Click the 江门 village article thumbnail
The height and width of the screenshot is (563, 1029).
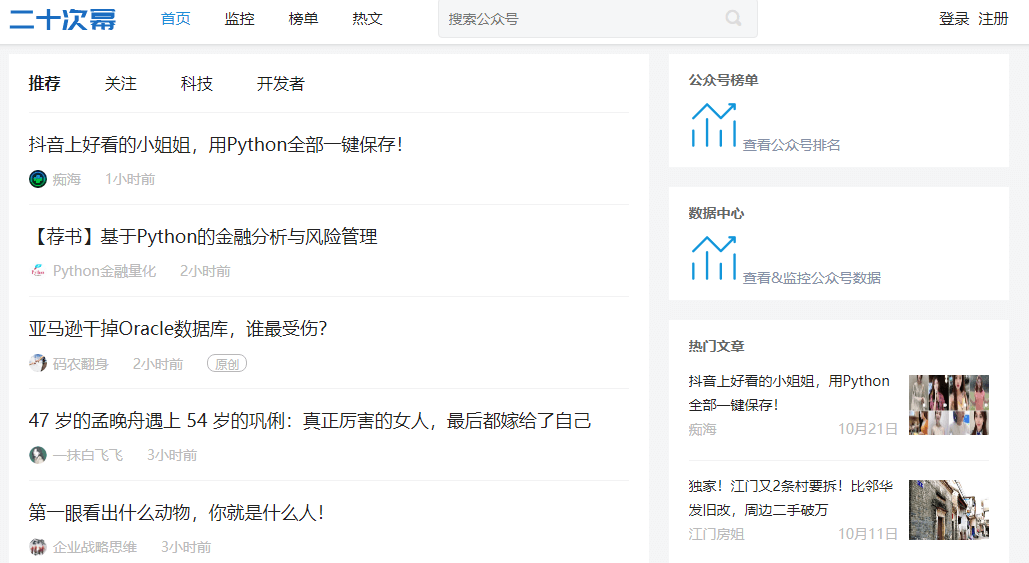tap(948, 510)
